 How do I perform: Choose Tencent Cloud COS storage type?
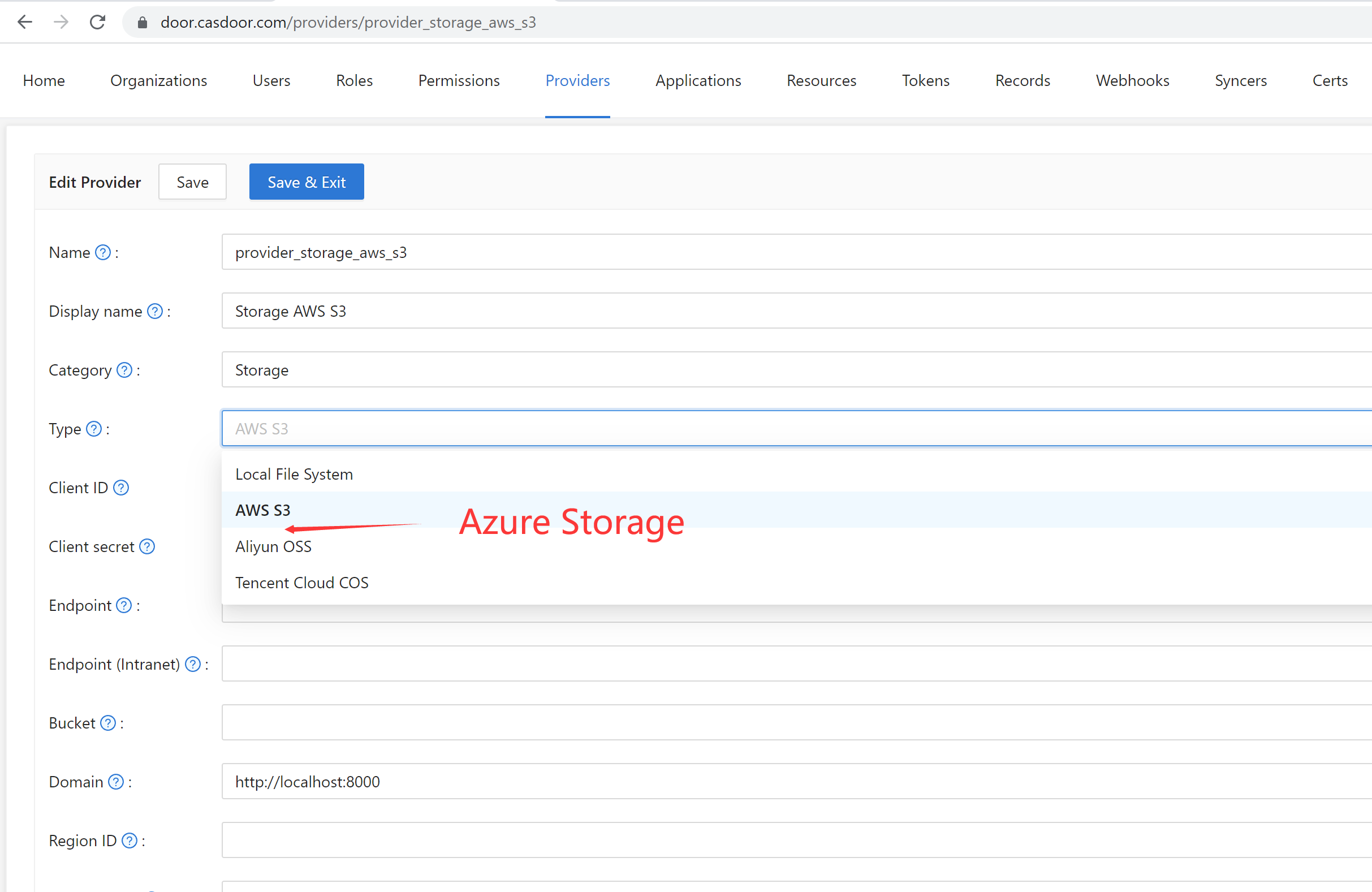click(301, 582)
